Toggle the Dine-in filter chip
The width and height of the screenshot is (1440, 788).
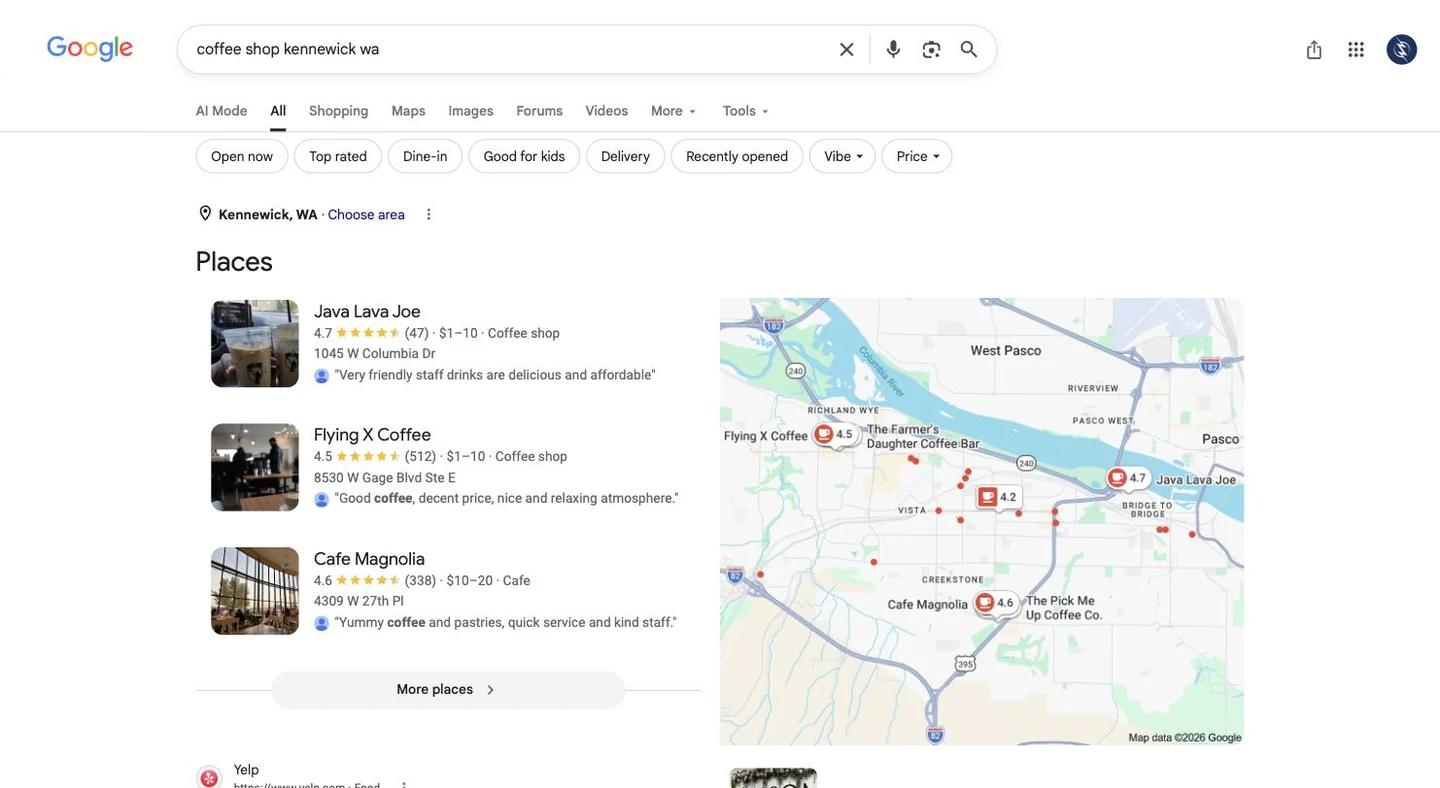(425, 156)
